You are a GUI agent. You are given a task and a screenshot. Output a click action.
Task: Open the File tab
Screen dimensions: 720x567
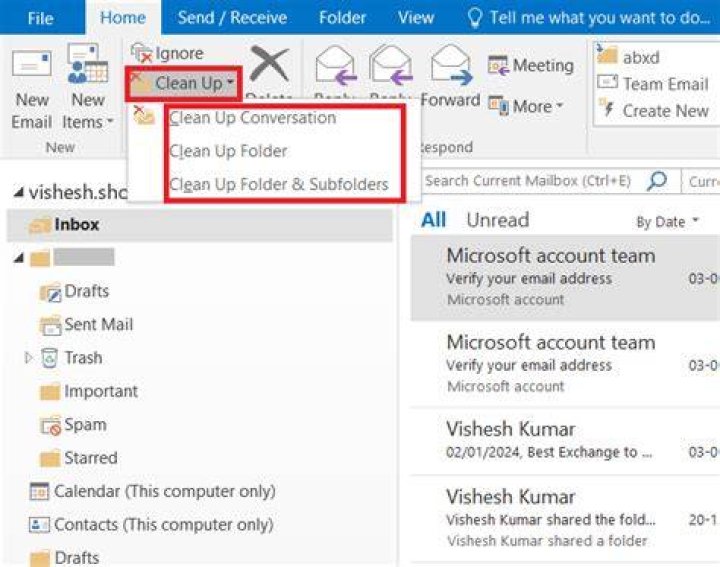tap(40, 18)
